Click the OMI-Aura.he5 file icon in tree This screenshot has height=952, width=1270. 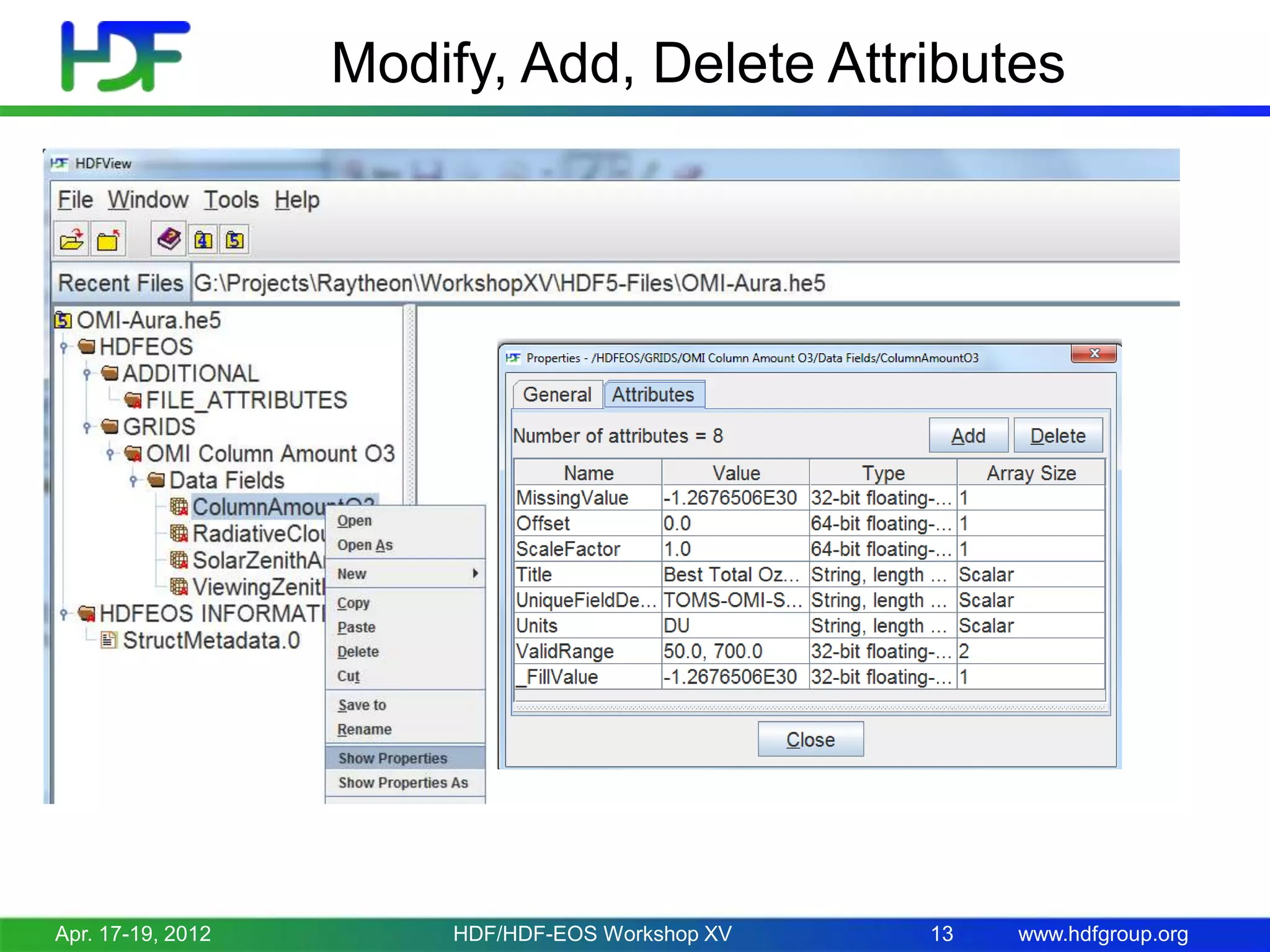coord(63,320)
